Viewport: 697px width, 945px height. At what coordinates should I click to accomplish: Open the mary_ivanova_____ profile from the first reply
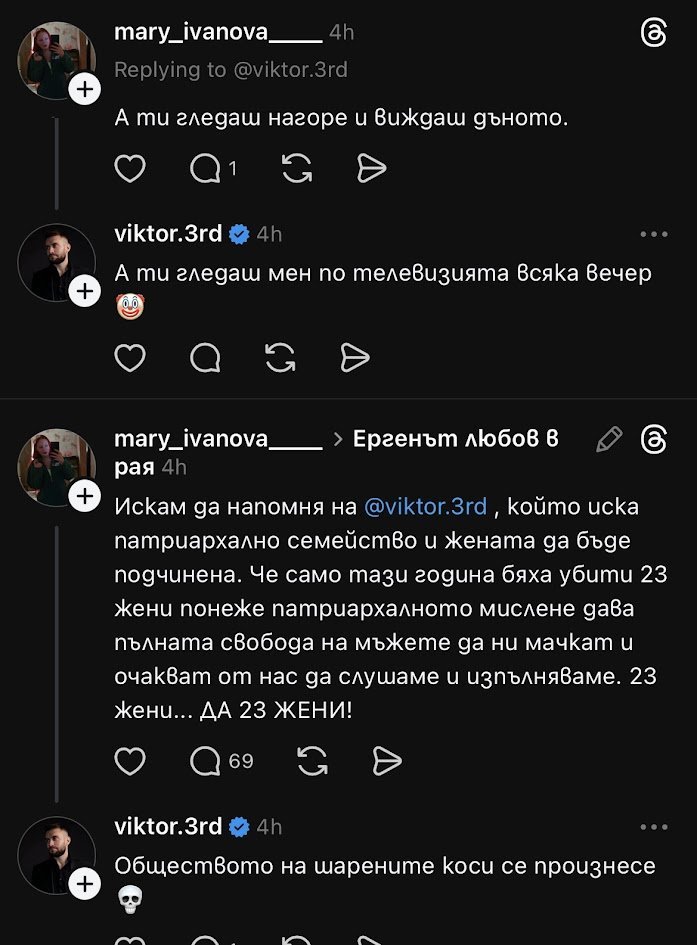tap(218, 32)
